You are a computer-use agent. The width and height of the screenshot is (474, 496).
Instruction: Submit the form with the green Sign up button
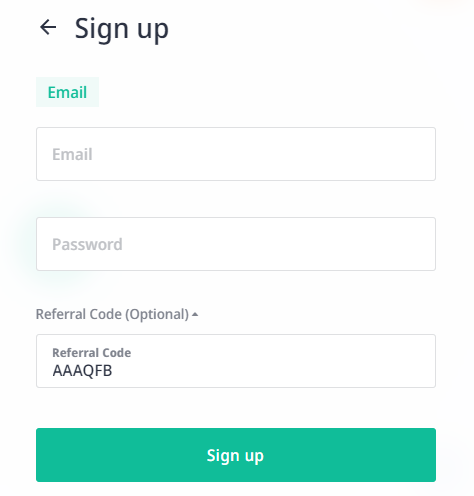[236, 455]
